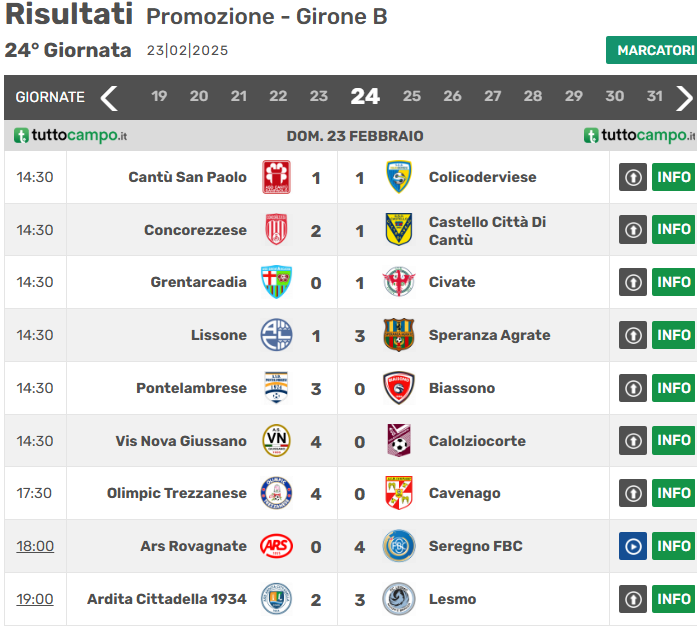Open INFO for Ardita Cittadella vs Lesmo
This screenshot has width=697, height=635.
673,599
